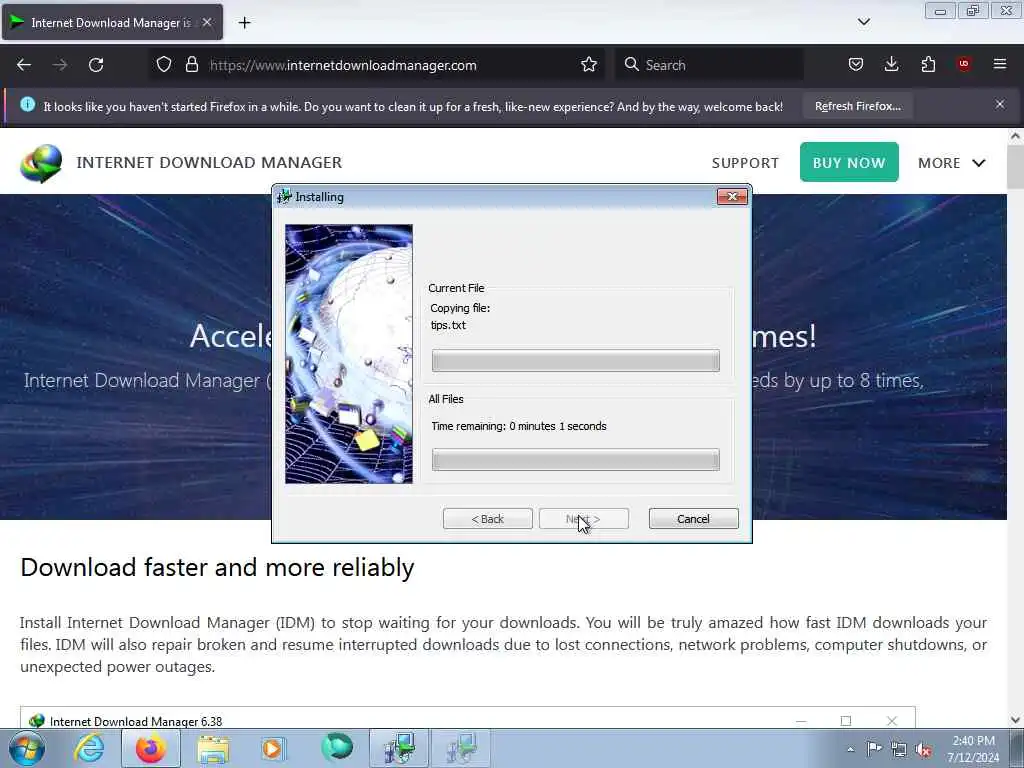Close the Internet Download Manager tab
The width and height of the screenshot is (1024, 768).
(x=207, y=22)
